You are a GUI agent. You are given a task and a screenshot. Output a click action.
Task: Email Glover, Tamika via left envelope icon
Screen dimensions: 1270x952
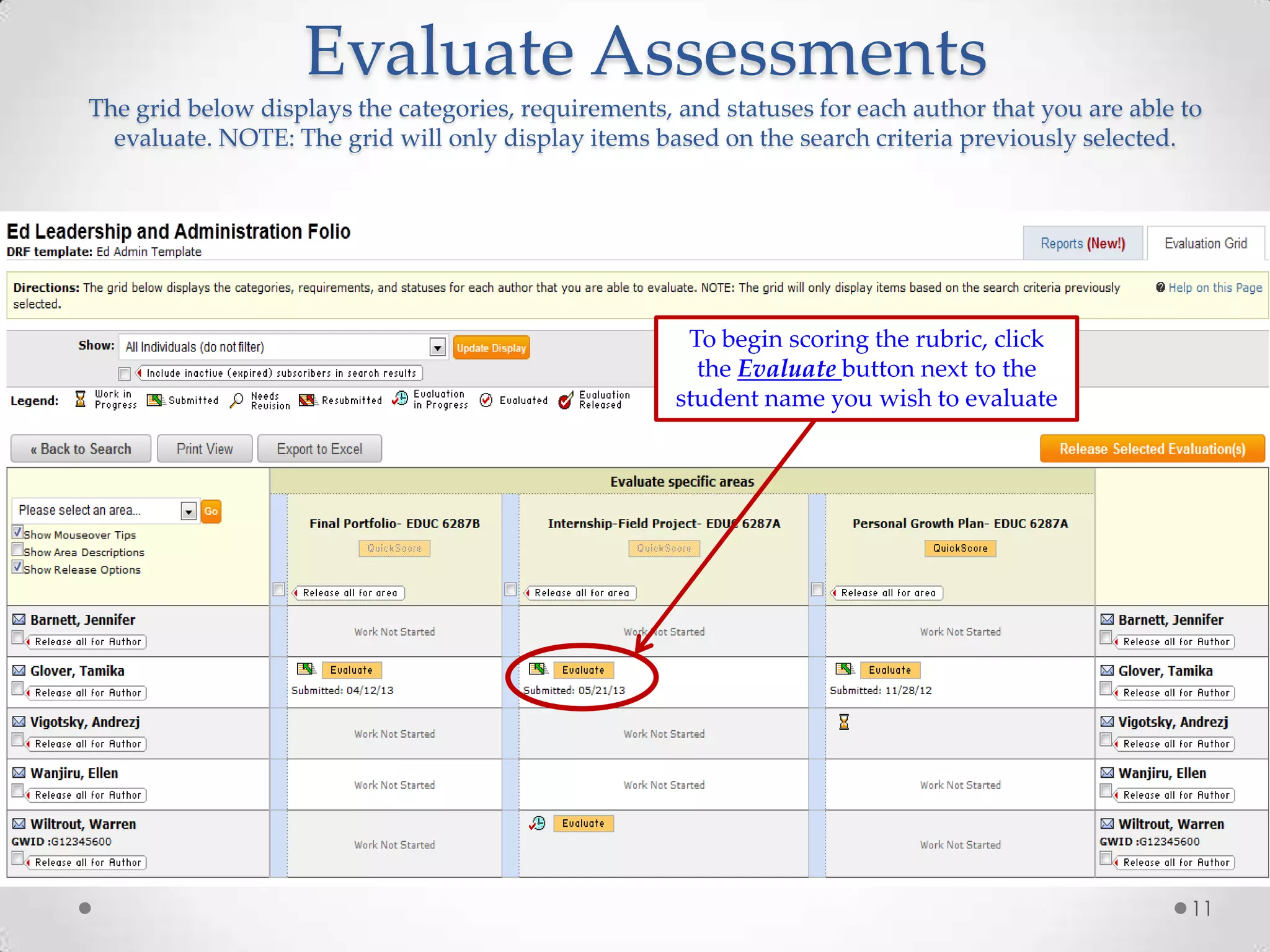(19, 671)
